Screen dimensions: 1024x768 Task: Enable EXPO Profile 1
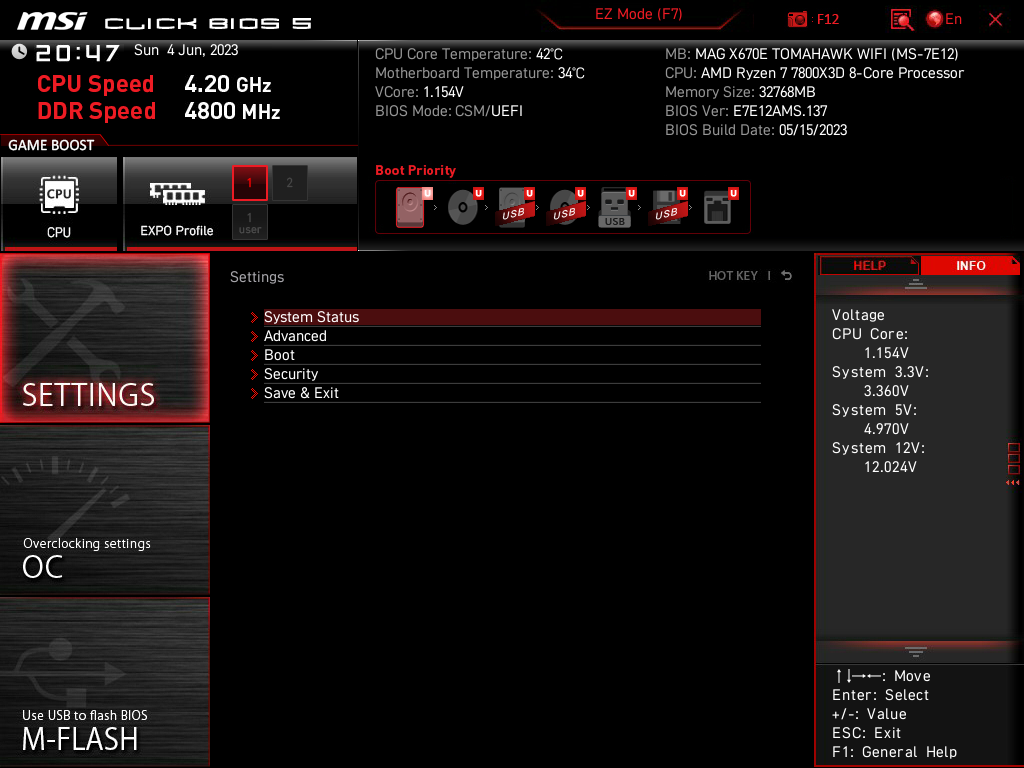click(250, 183)
